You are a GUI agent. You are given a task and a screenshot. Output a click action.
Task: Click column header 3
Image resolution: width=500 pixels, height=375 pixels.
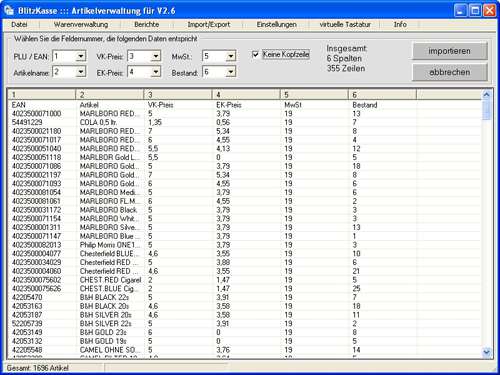(x=178, y=95)
